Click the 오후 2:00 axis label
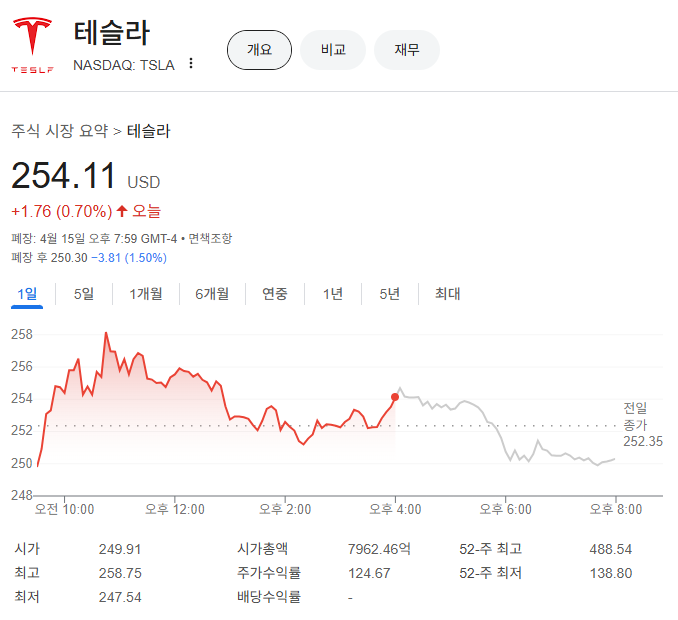The image size is (678, 620). click(285, 509)
